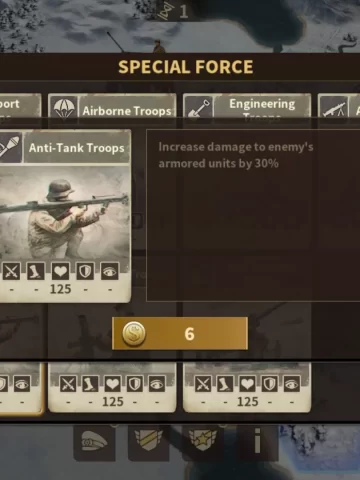Select the Engineering Troops shovel icon
360x480 pixels.
click(x=198, y=108)
